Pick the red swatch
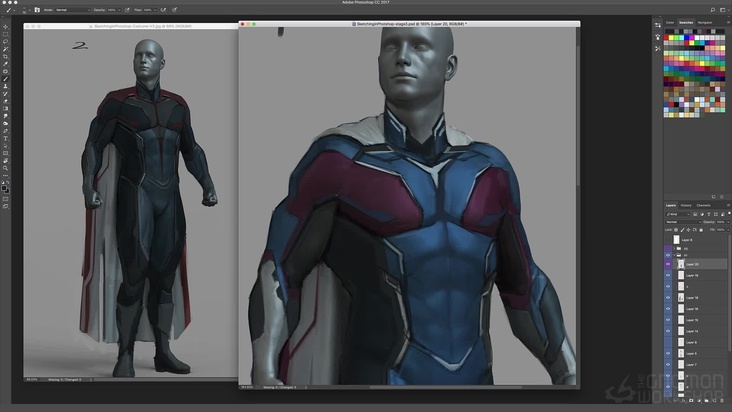The width and height of the screenshot is (732, 412). pos(666,37)
